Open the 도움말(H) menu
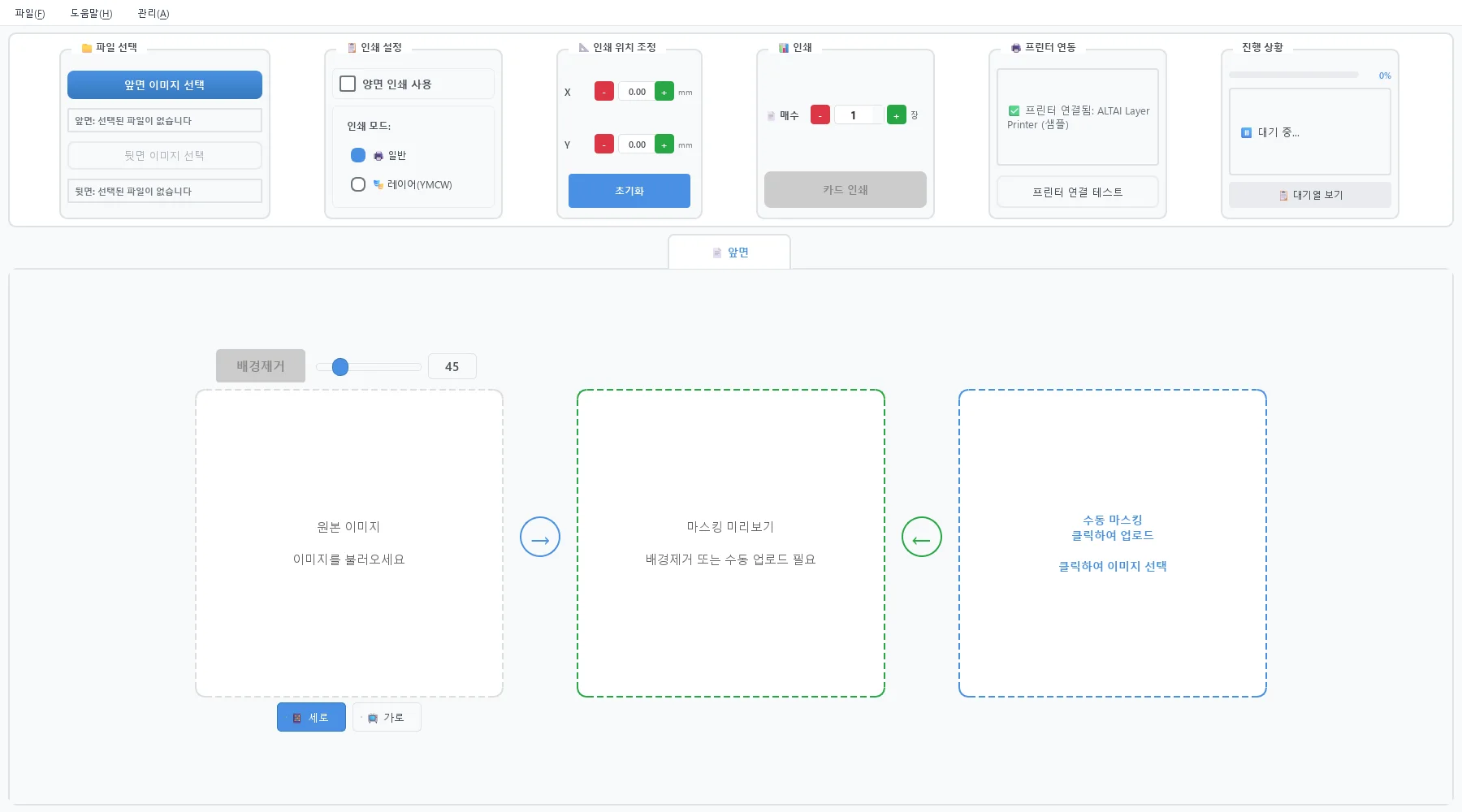 91,13
